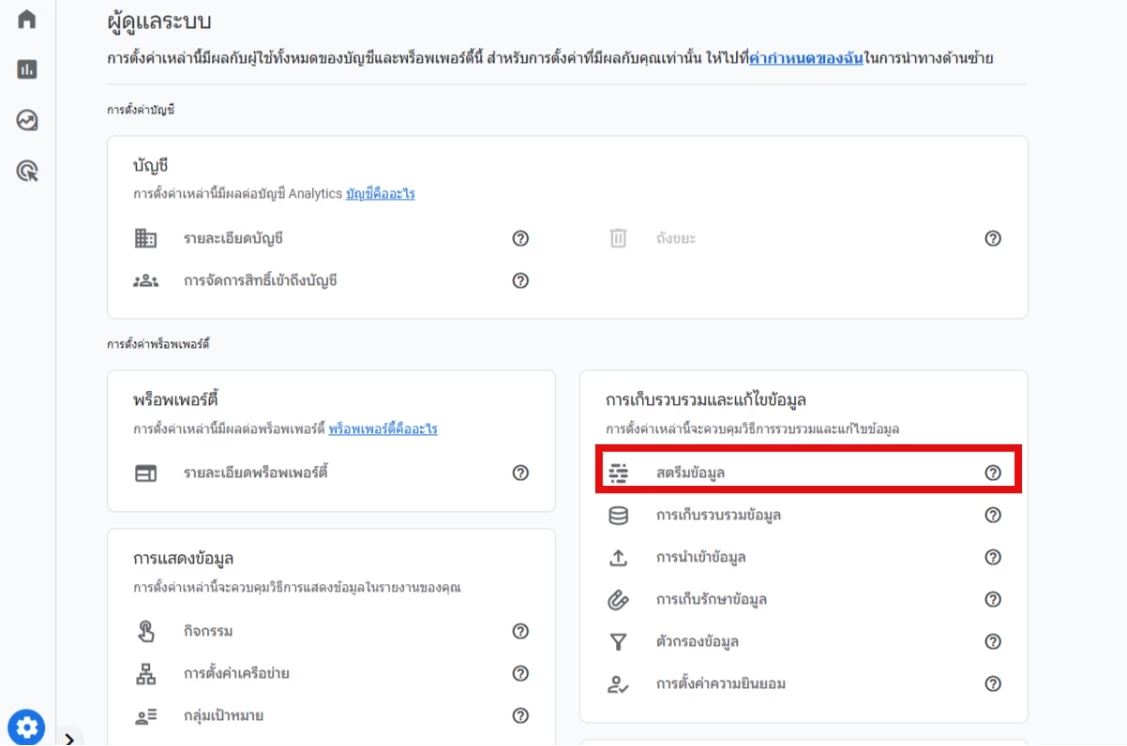This screenshot has height=746, width=1127.
Task: Expand the left navigation chevron arrow
Action: pos(69,739)
